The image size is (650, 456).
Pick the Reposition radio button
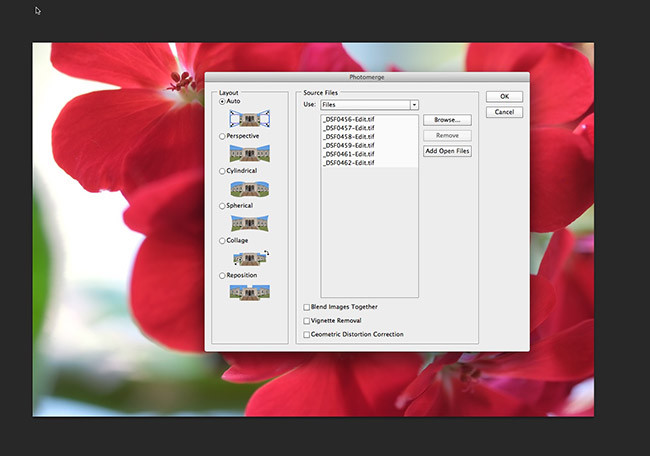(222, 275)
